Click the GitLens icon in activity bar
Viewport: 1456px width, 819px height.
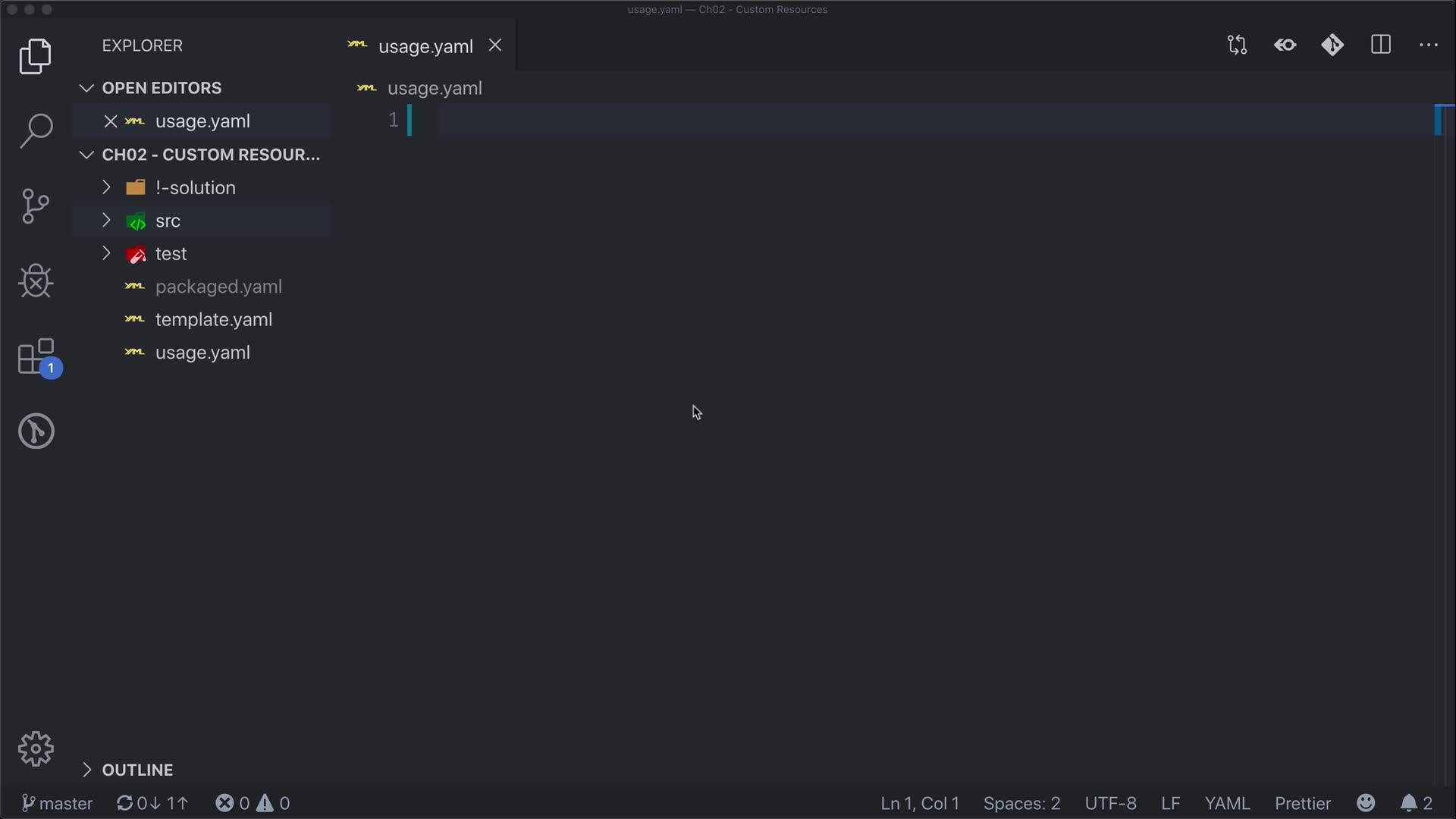pyautogui.click(x=36, y=431)
